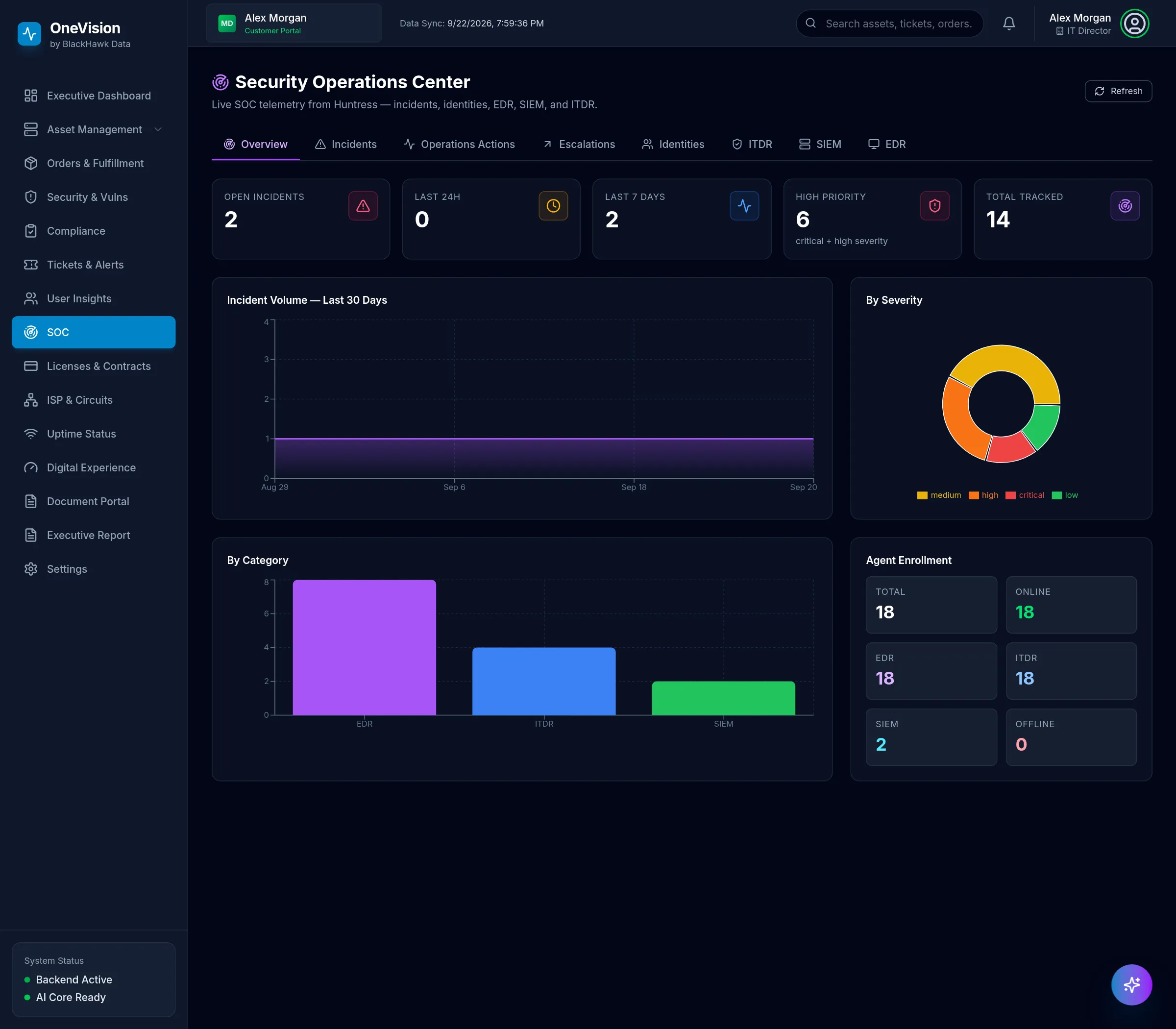Refresh the SOC telemetry
The image size is (1176, 1029).
pos(1118,91)
